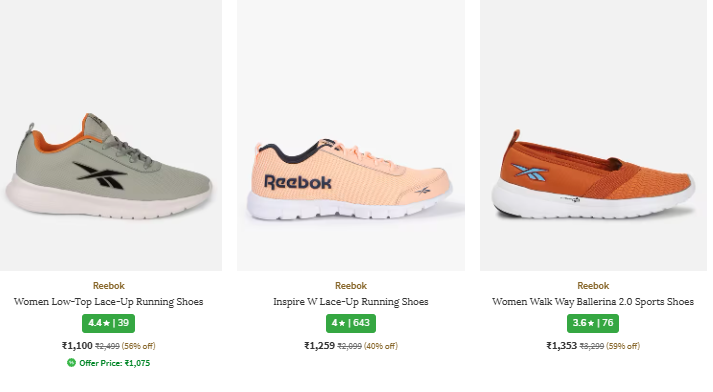Click the (59% off) discount label
This screenshot has width=713, height=392.
pos(623,346)
